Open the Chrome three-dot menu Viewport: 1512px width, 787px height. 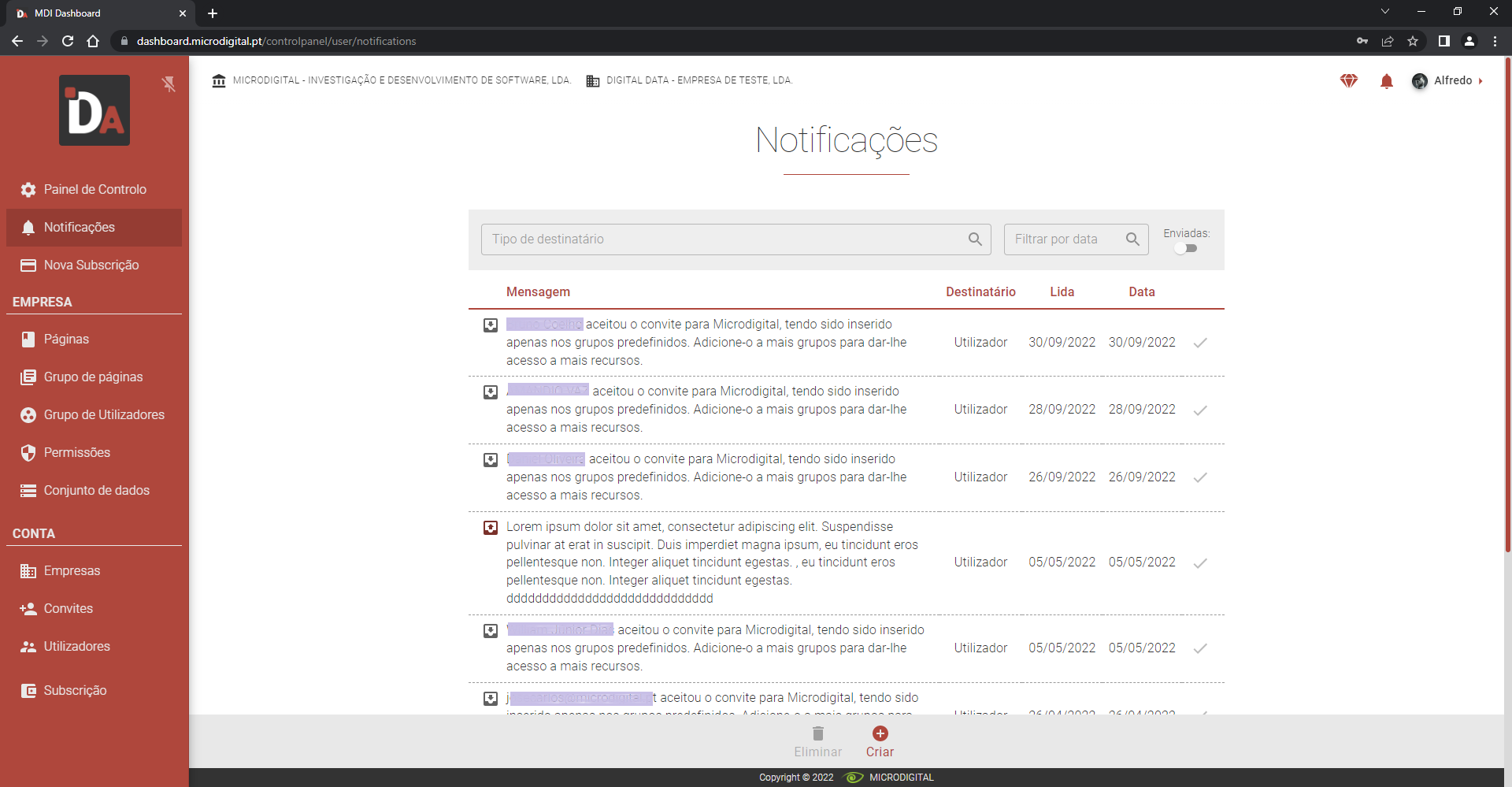tap(1495, 41)
